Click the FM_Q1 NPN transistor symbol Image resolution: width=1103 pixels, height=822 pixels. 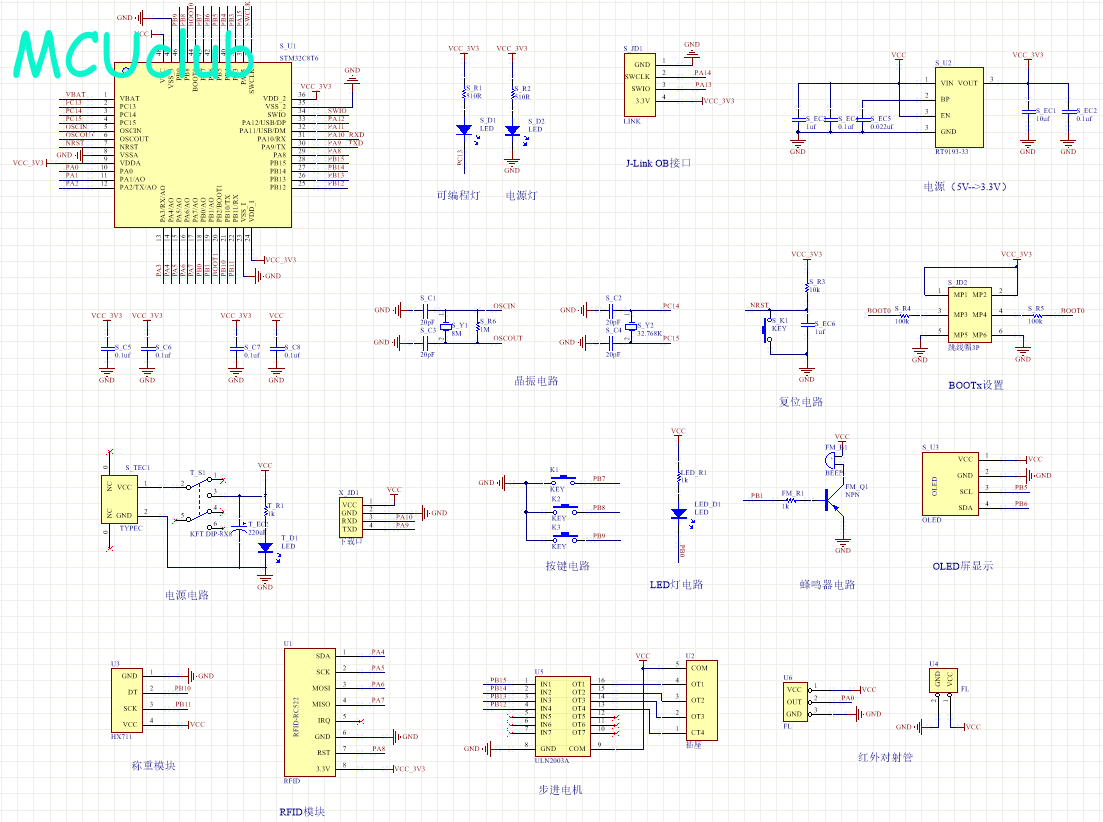(835, 501)
